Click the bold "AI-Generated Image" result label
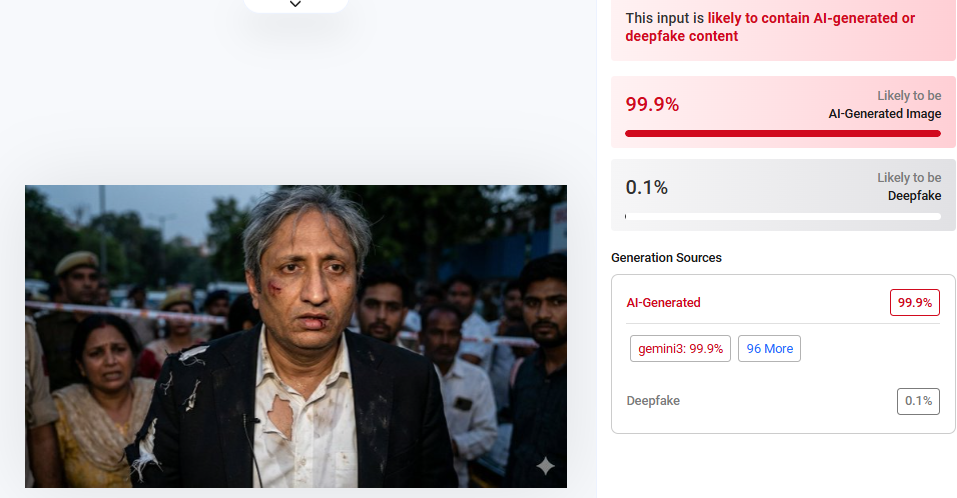 coord(884,114)
